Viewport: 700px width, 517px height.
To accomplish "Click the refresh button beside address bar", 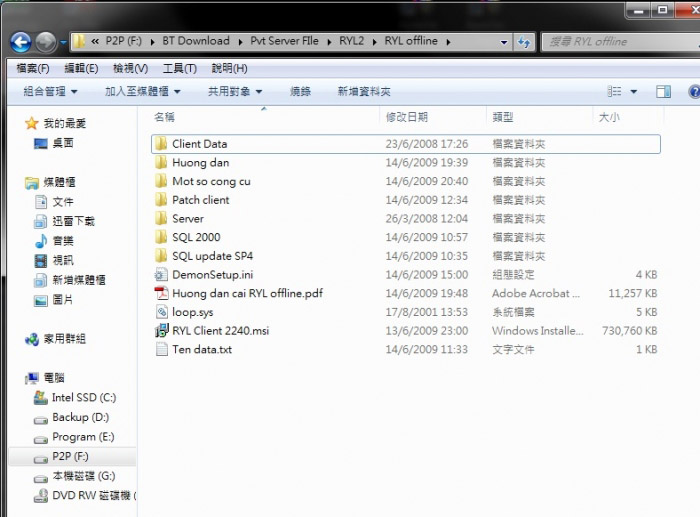I will [523, 42].
